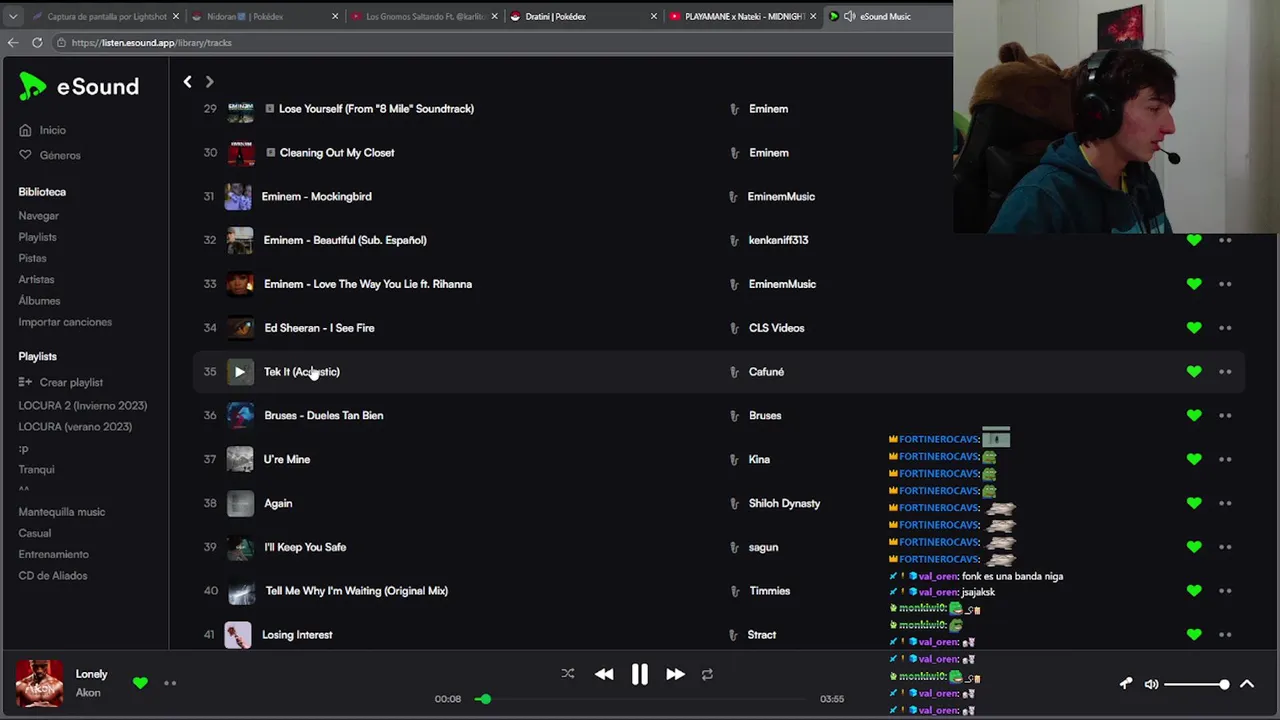
Task: Unlike Bruses - Dueles Tan Bien
Action: point(1194,415)
